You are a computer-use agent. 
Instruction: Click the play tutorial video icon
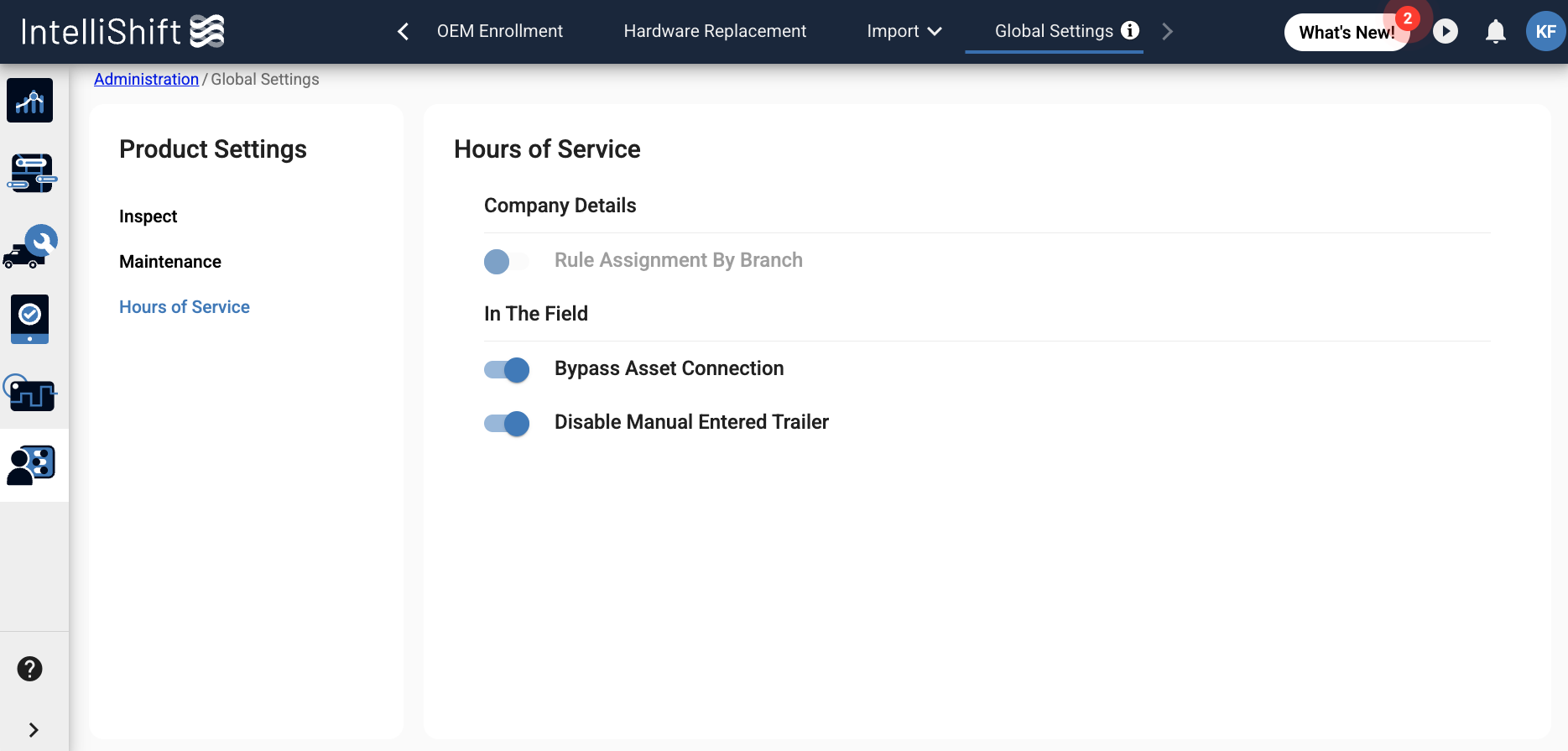[1446, 32]
